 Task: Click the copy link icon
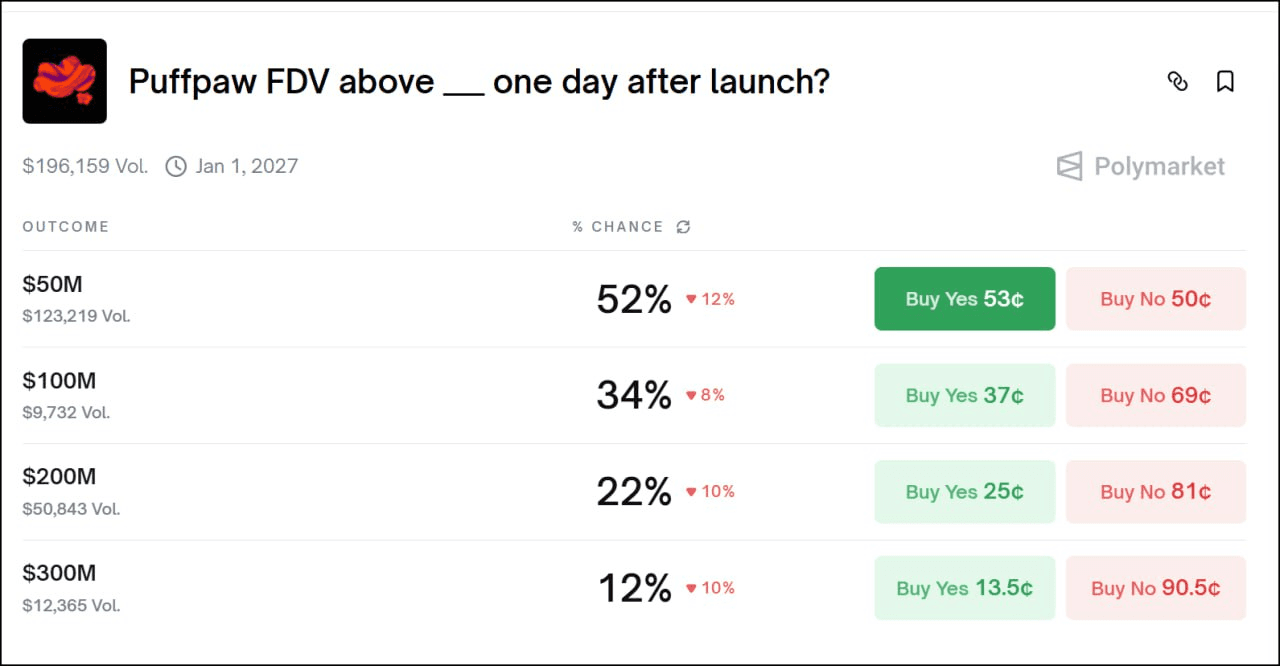click(1178, 82)
